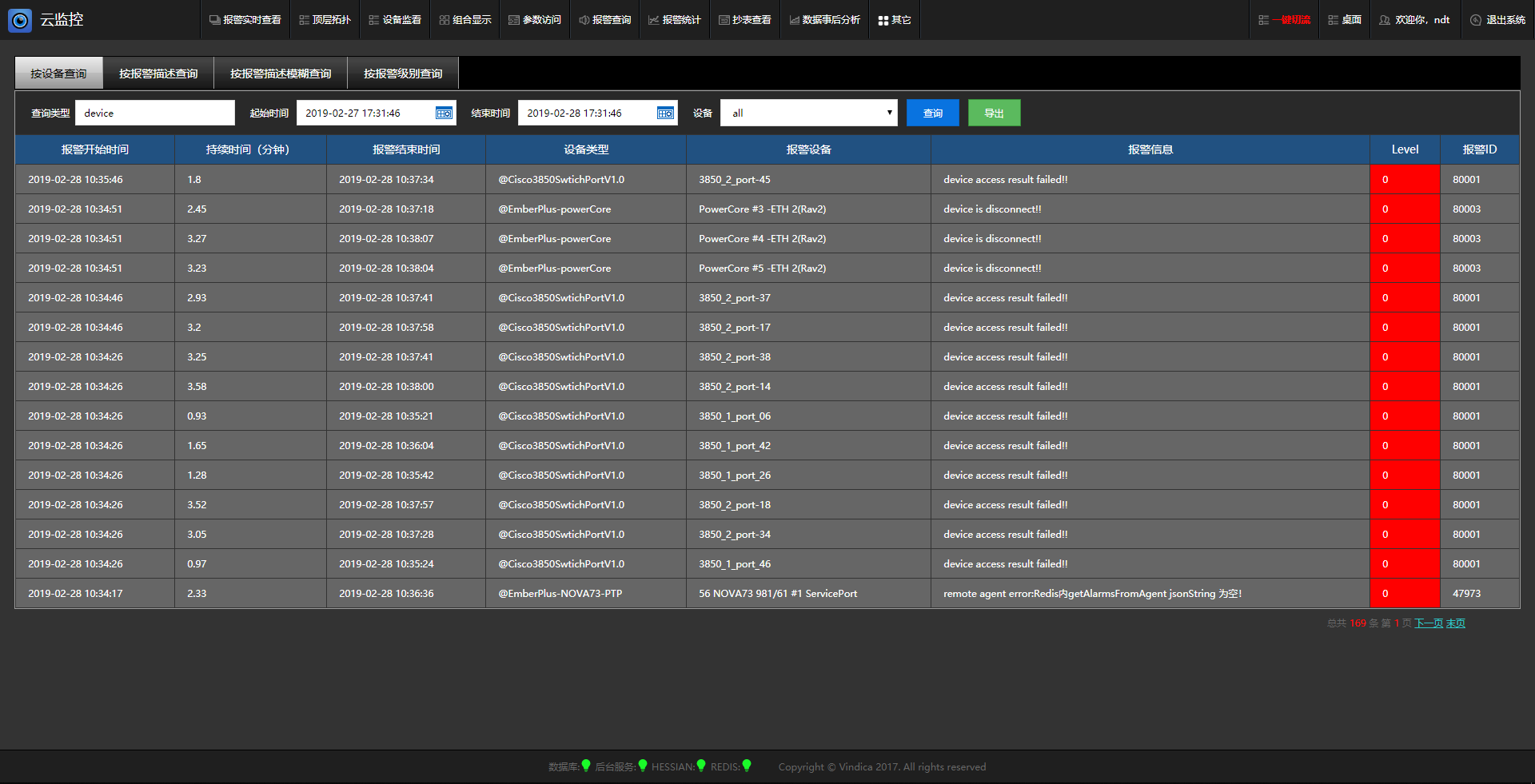Open the 报警统计 menu item
Viewport: 1535px width, 784px height.
click(x=674, y=20)
